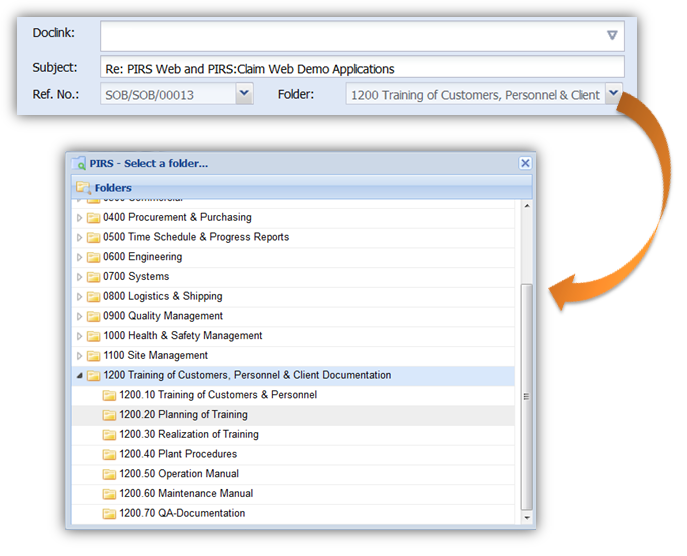This screenshot has width=687, height=556.
Task: Expand the 0900 Quality Management node
Action: [80, 317]
